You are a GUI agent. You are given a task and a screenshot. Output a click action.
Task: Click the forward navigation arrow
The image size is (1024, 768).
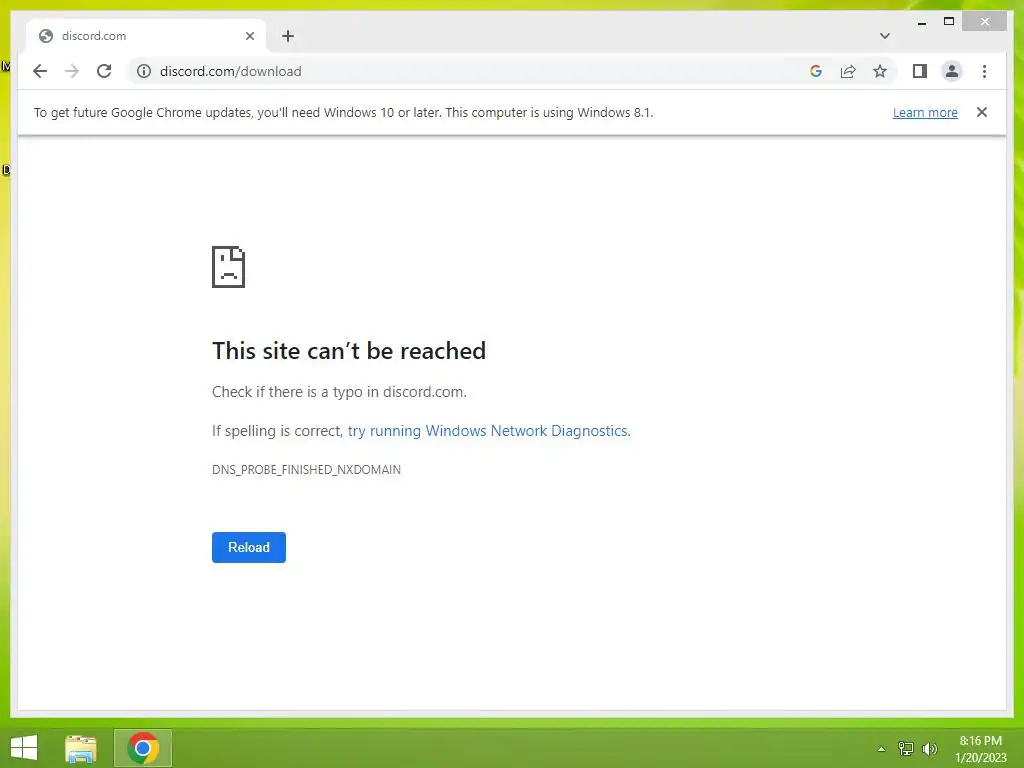[x=72, y=71]
